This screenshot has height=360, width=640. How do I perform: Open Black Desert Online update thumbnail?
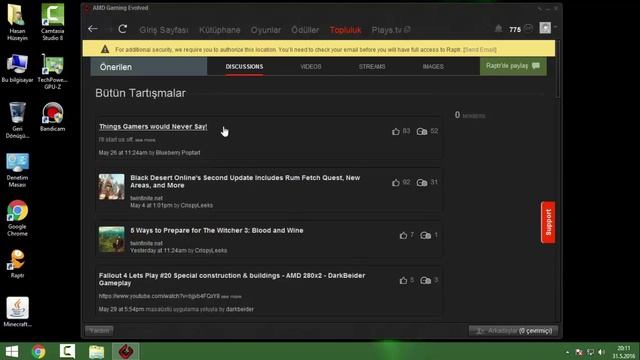(x=111, y=187)
